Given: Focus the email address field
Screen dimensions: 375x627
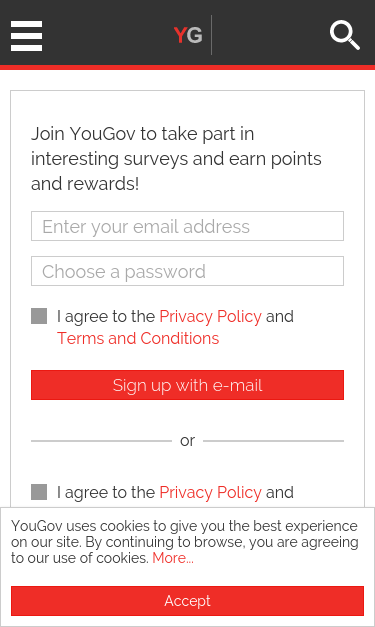Looking at the screenshot, I should [x=188, y=226].
